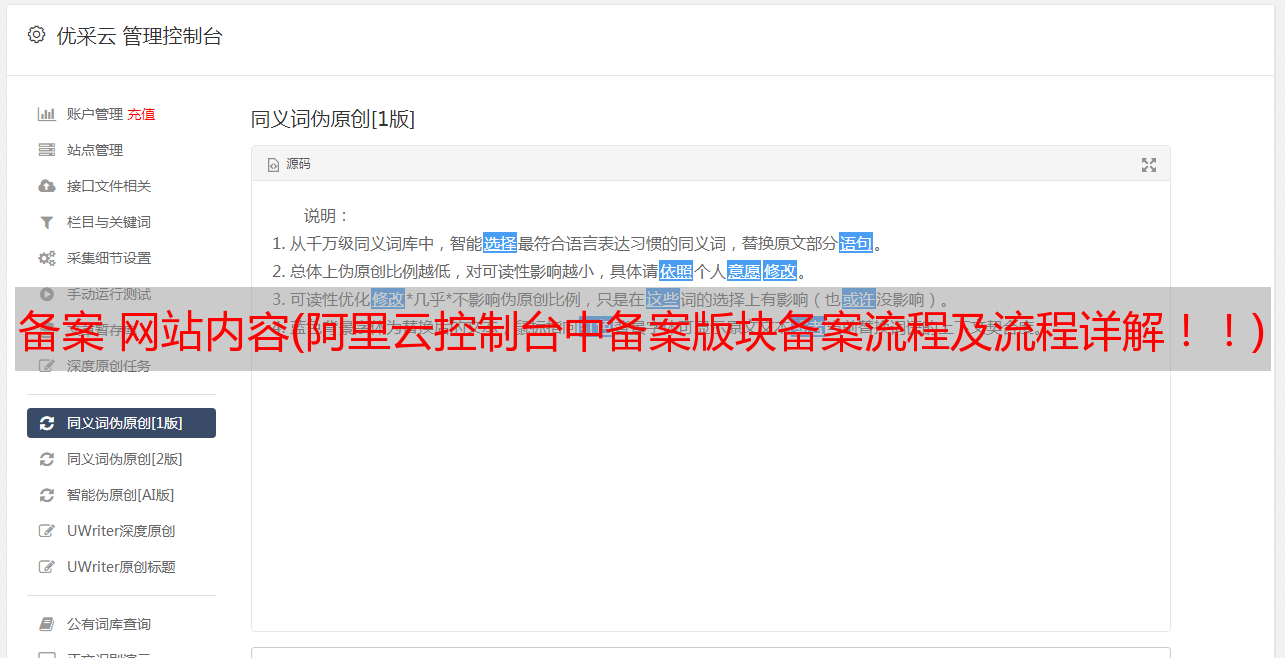This screenshot has width=1285, height=658.
Task: Toggle fullscreen expand icon in editor toolbar
Action: click(x=1149, y=165)
